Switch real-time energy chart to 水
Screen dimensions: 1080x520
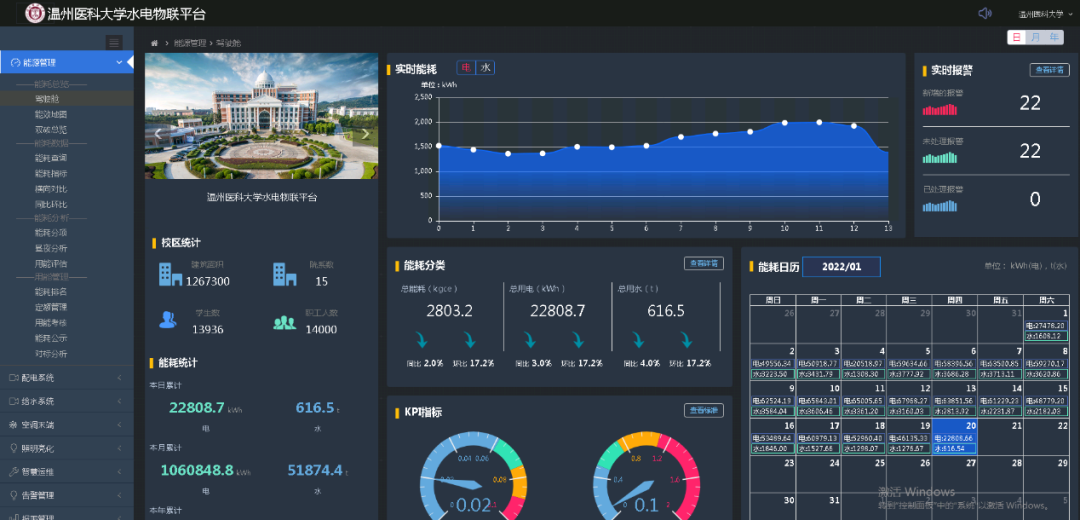485,67
